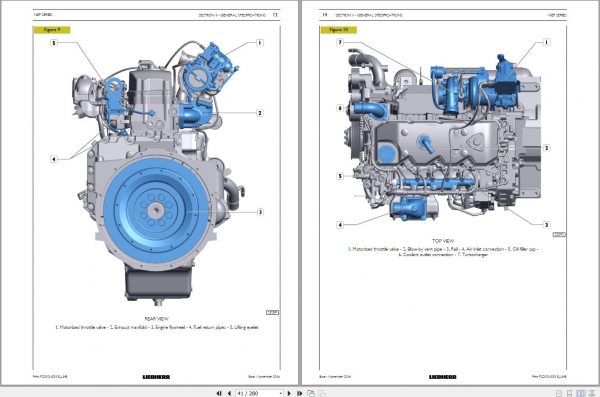This screenshot has width=600, height=397.
Task: Click the blue turbocharger in Figure 10
Action: pos(459,90)
